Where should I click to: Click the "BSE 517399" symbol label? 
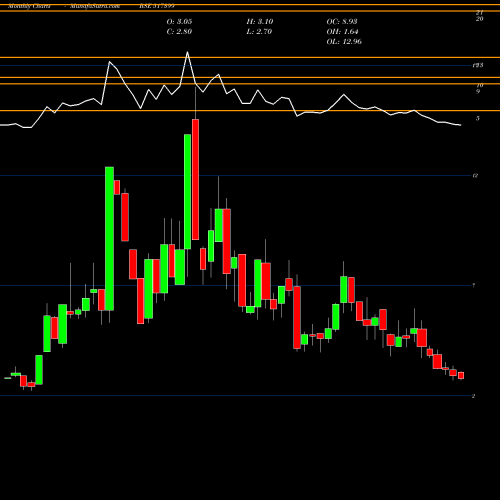click(157, 6)
